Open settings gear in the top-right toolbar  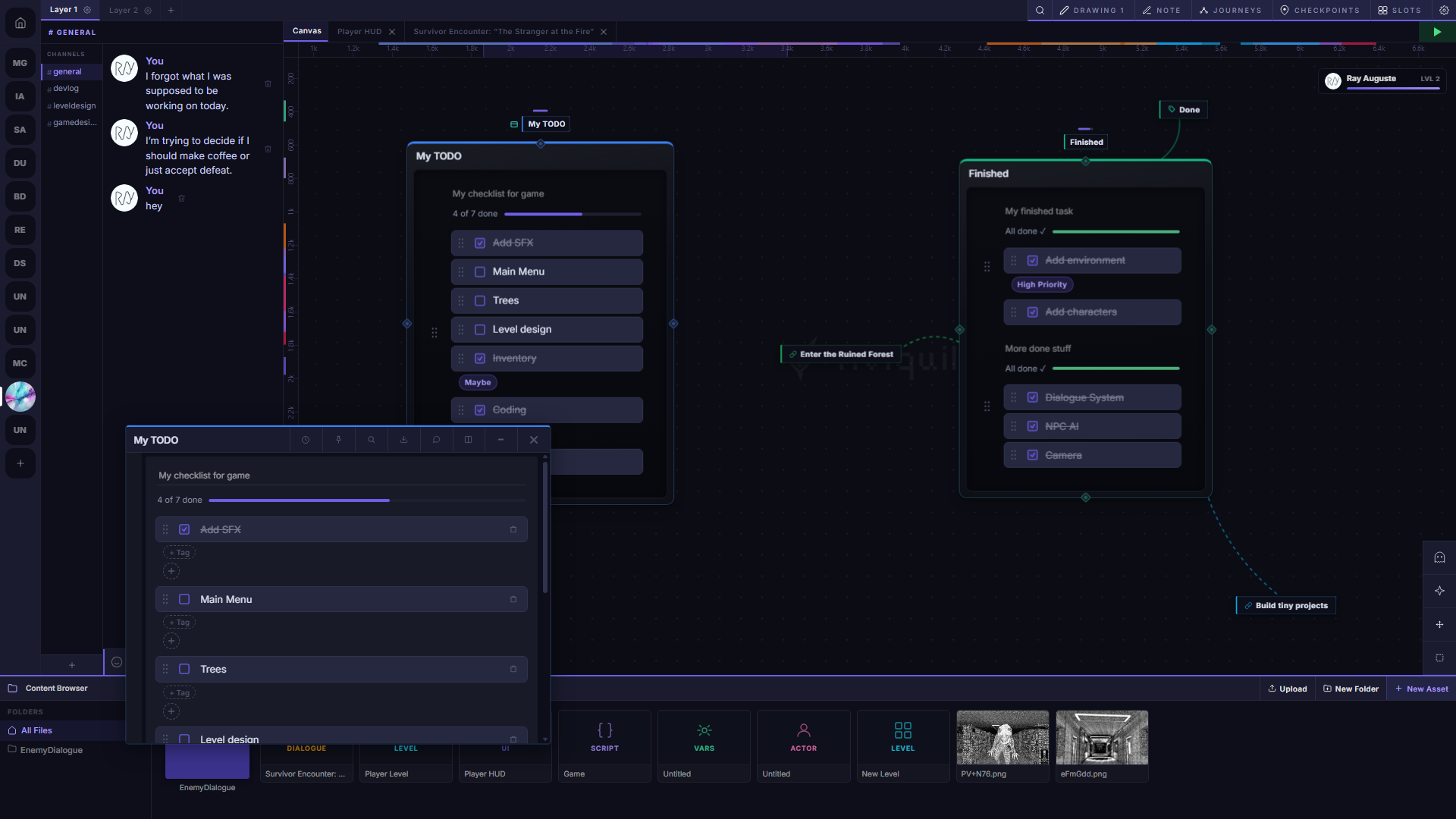tap(1444, 11)
